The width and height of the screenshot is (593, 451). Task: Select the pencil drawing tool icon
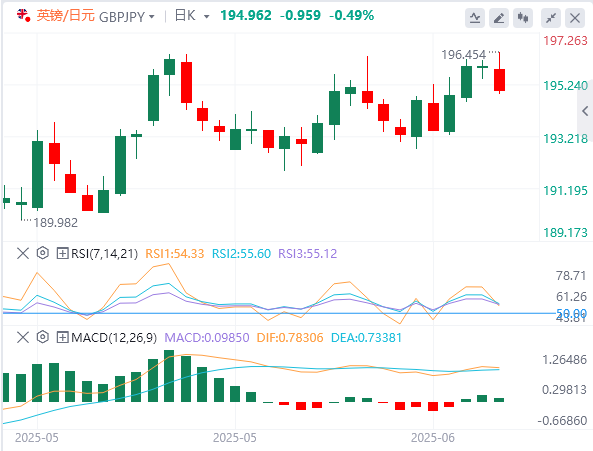tap(499, 17)
